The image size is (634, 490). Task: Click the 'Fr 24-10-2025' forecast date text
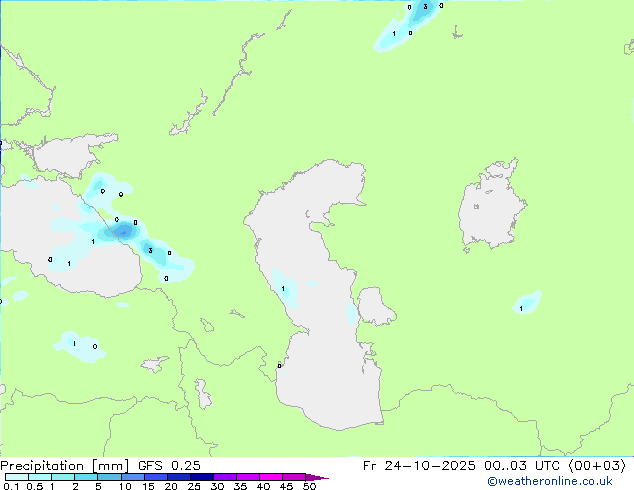[419, 466]
